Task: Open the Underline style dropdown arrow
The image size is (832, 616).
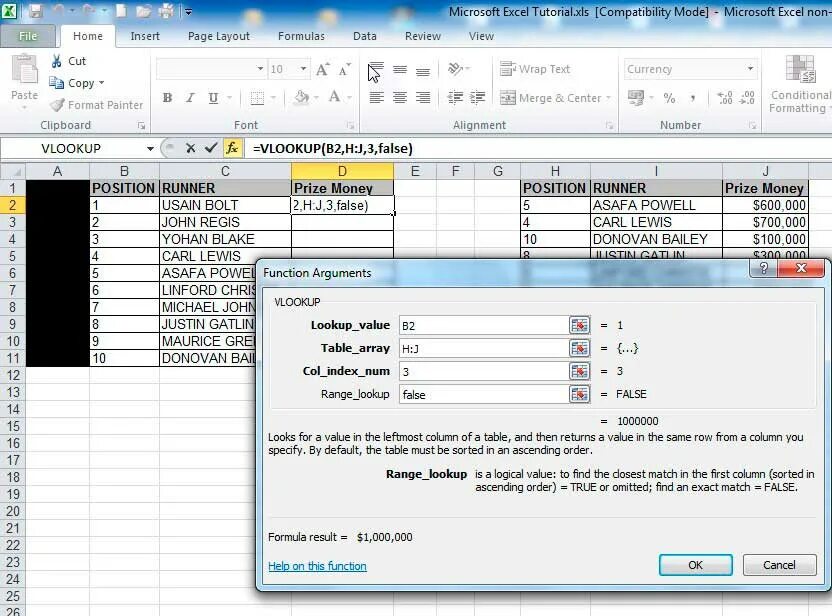Action: pyautogui.click(x=229, y=98)
